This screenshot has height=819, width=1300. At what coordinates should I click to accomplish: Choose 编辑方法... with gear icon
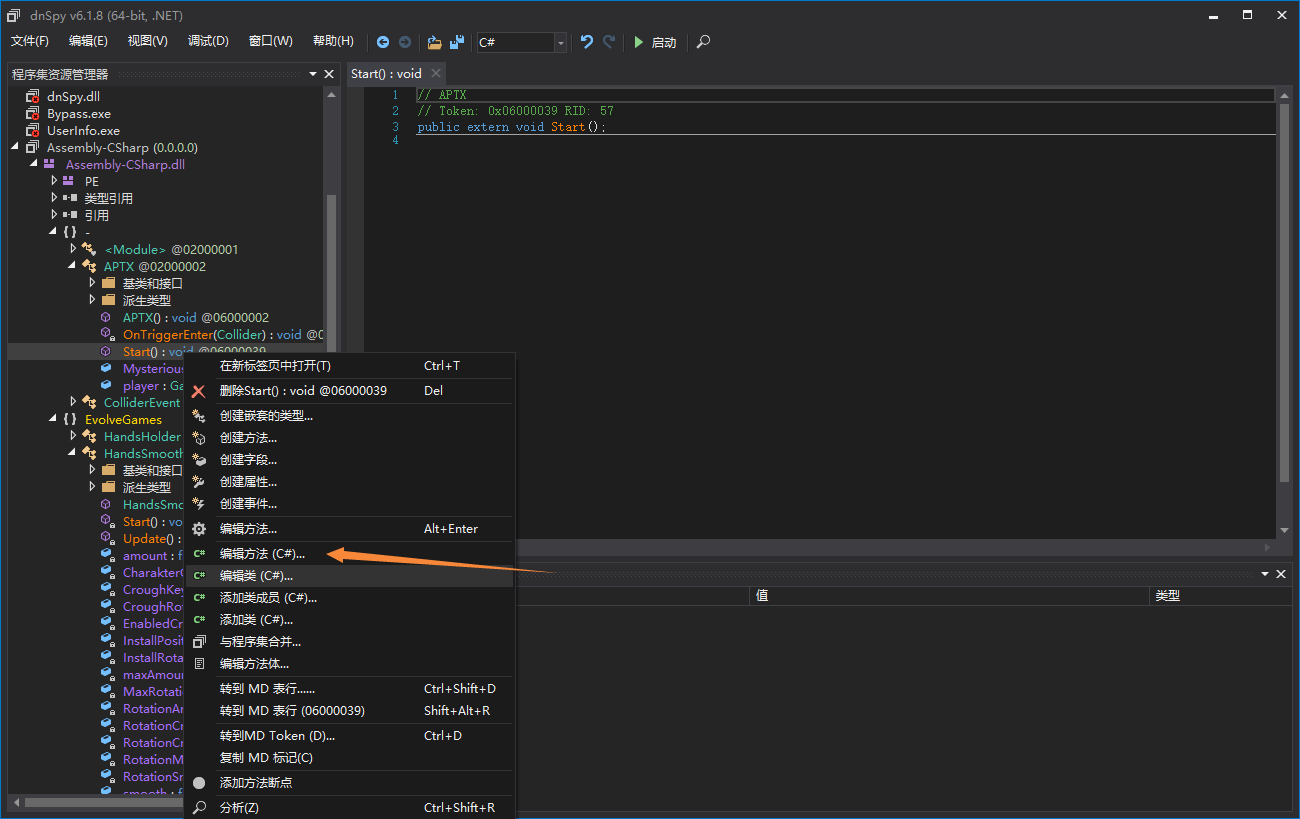point(351,529)
